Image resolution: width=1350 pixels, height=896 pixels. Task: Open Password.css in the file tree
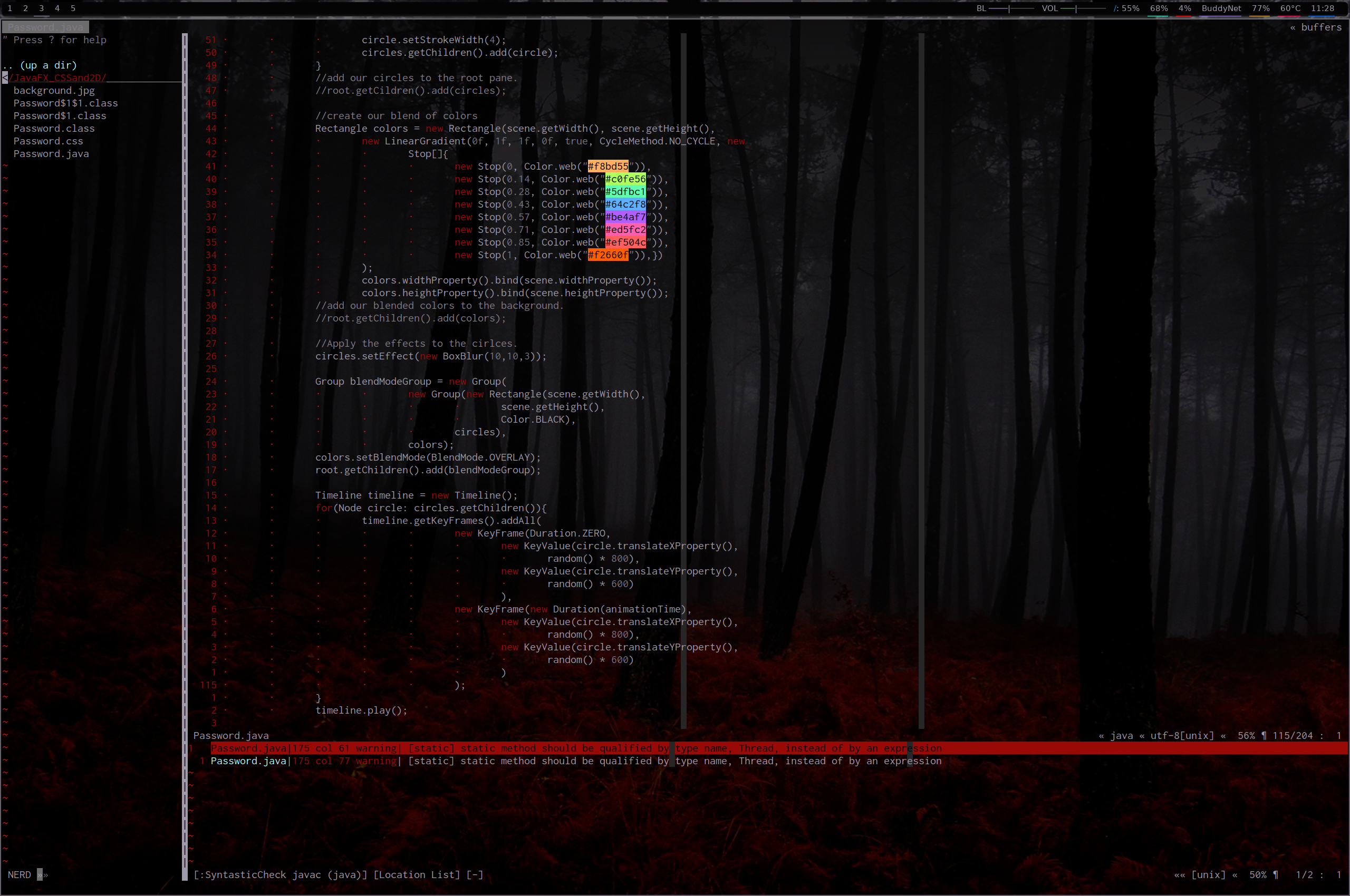click(48, 141)
